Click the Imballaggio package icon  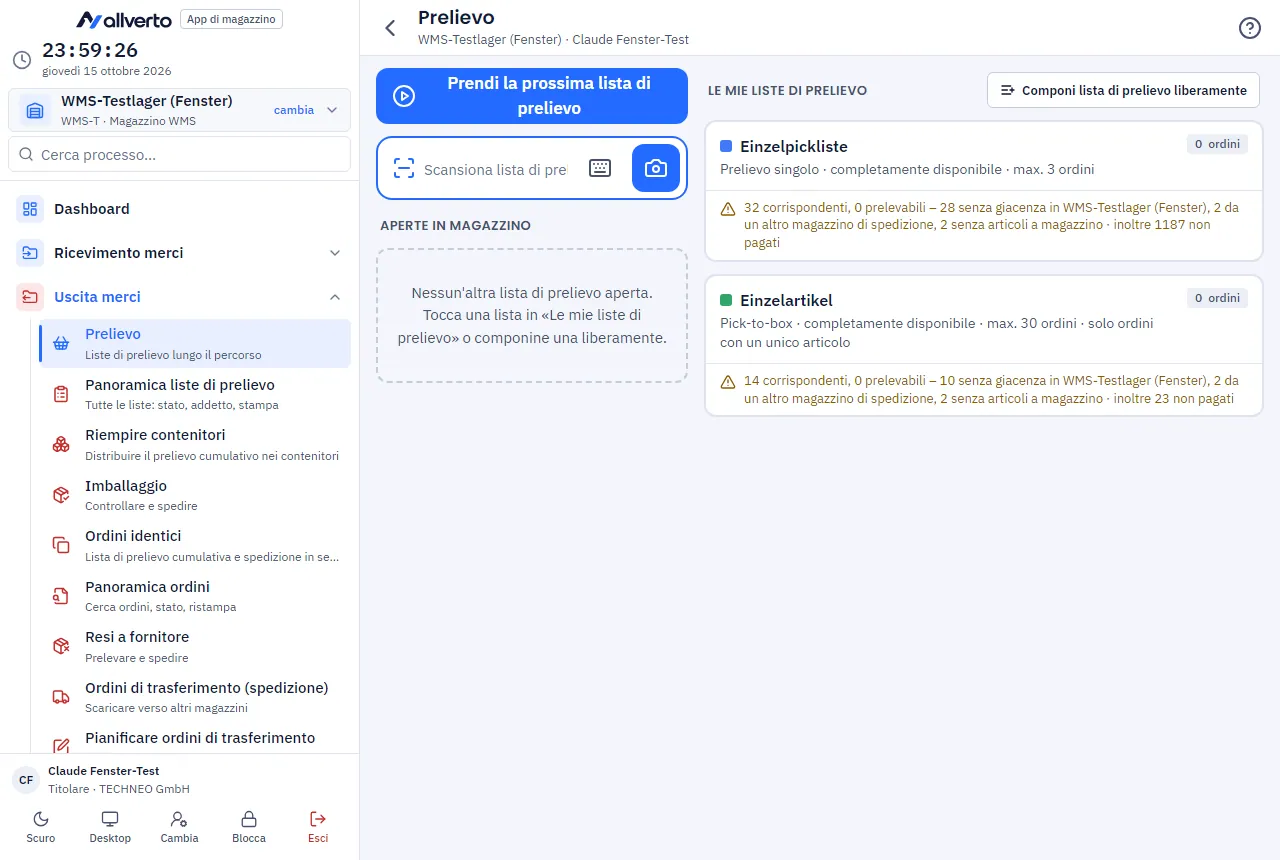tap(61, 495)
